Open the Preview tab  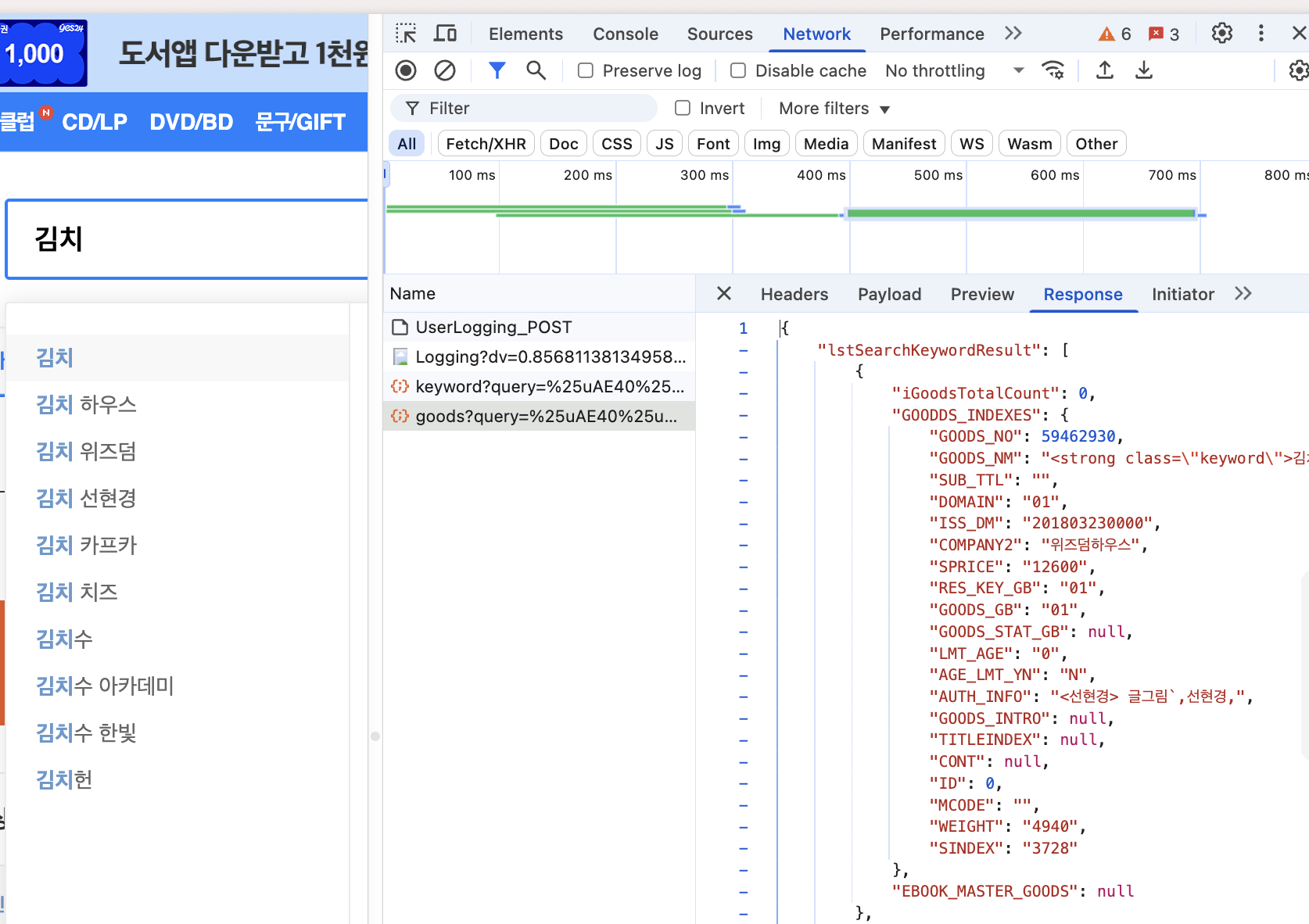click(x=982, y=294)
